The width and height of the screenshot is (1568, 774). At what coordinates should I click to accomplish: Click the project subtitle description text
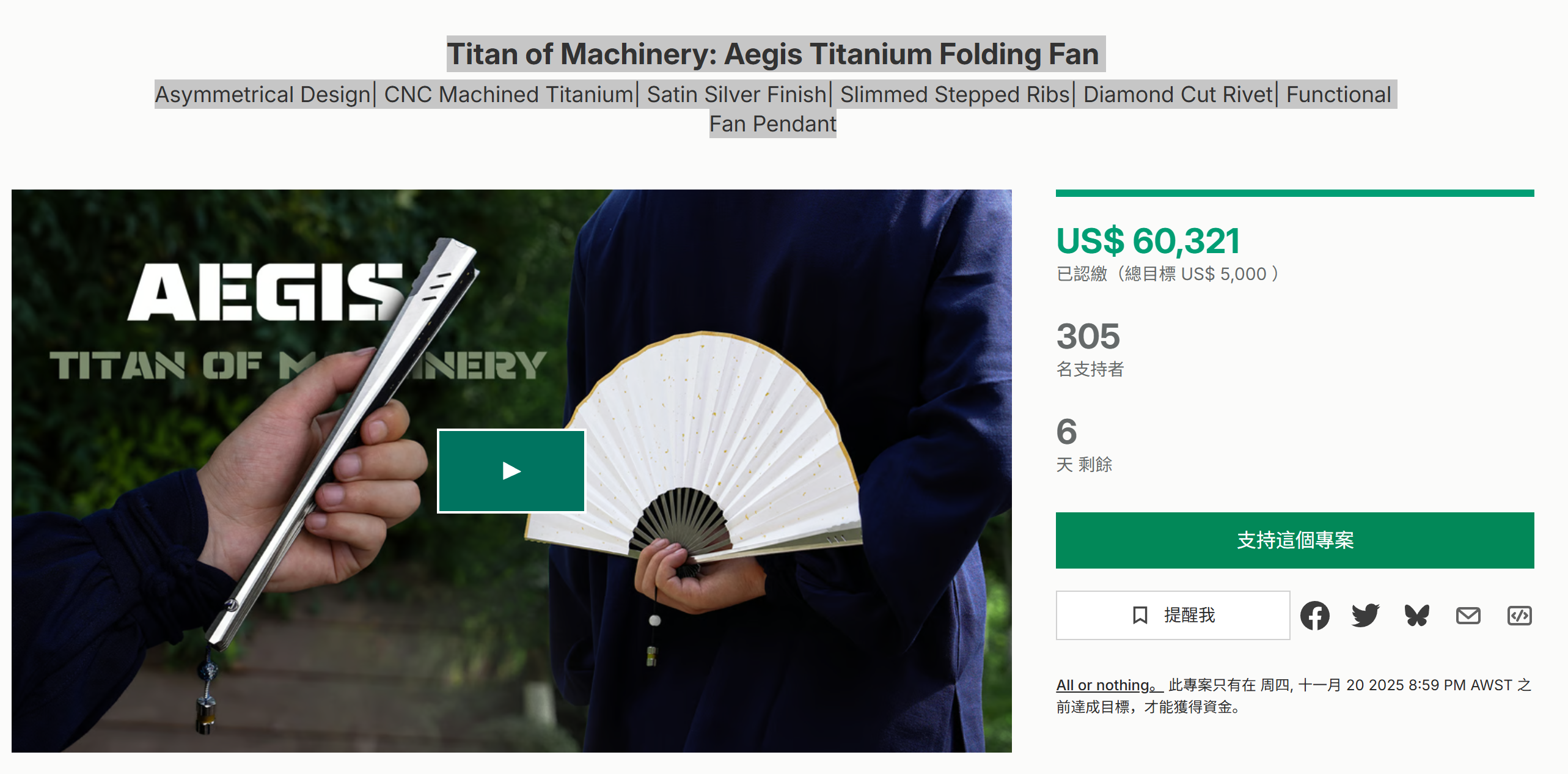point(775,109)
